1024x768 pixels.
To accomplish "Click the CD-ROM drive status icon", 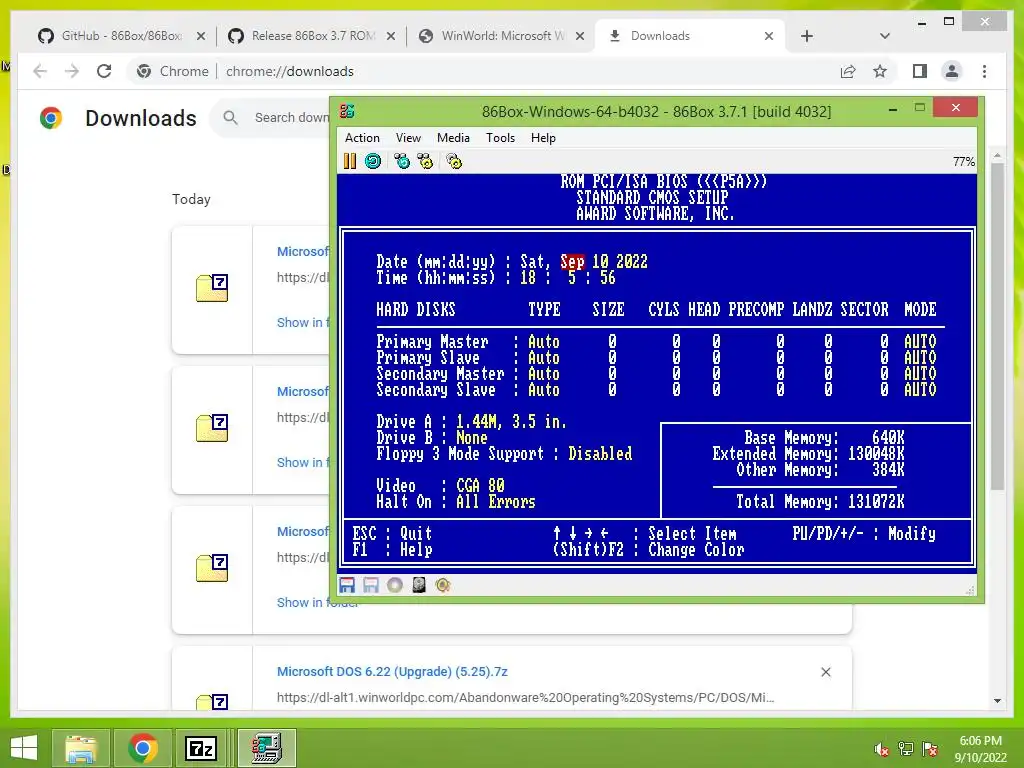I will point(394,585).
